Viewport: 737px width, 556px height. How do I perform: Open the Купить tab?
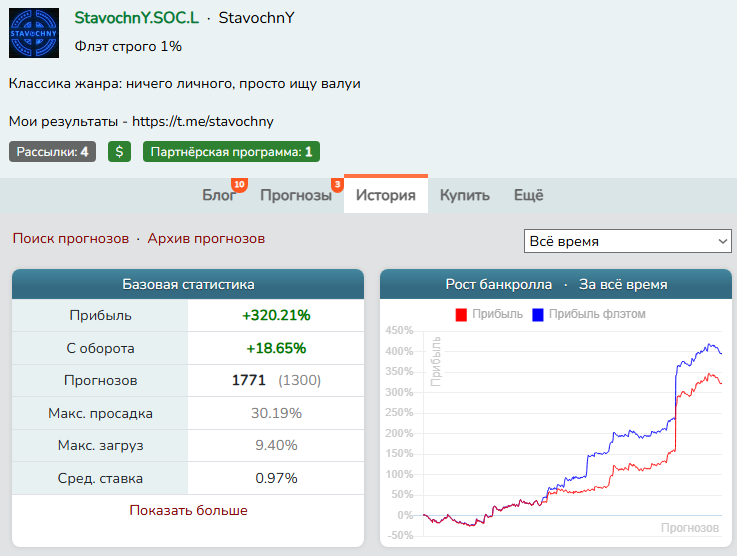(465, 195)
